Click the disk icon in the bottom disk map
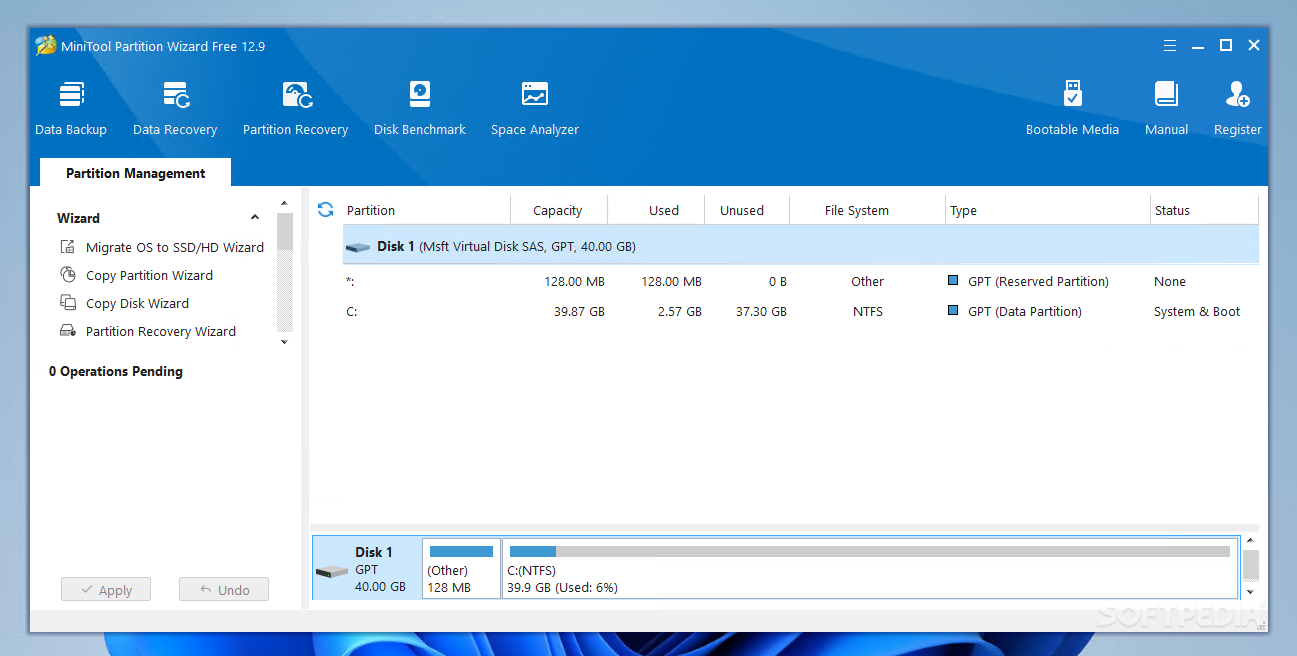Image resolution: width=1297 pixels, height=656 pixels. (x=332, y=572)
